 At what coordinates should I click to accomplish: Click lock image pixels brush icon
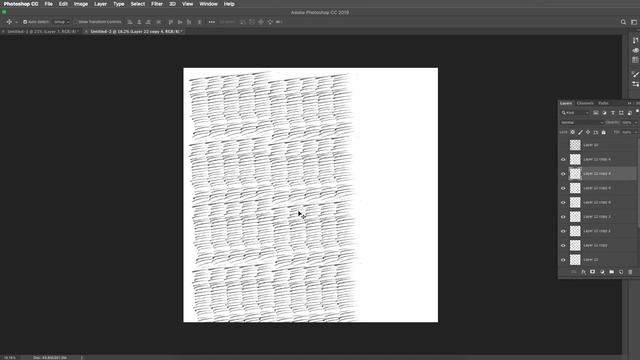coord(580,132)
